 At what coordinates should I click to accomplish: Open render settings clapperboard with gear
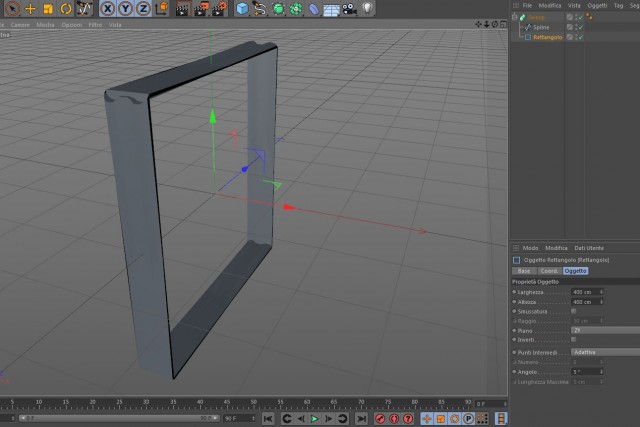220,9
